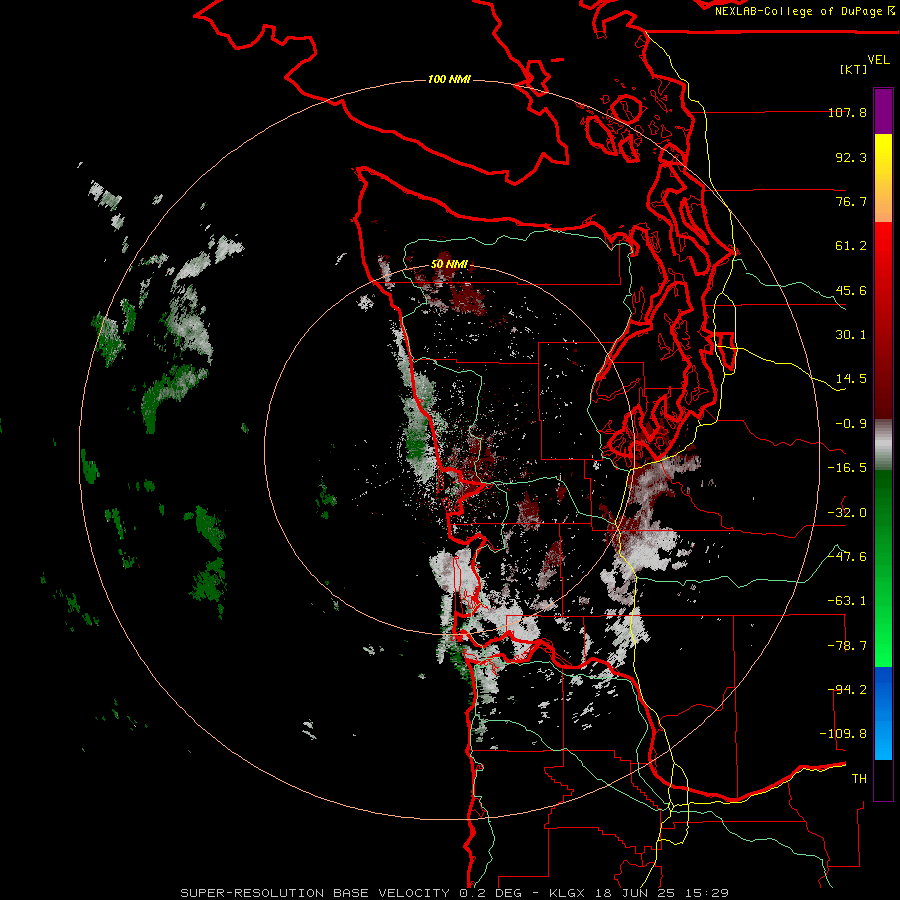Click the -16.5 velocity scale value
Image resolution: width=900 pixels, height=900 pixels.
coord(848,468)
